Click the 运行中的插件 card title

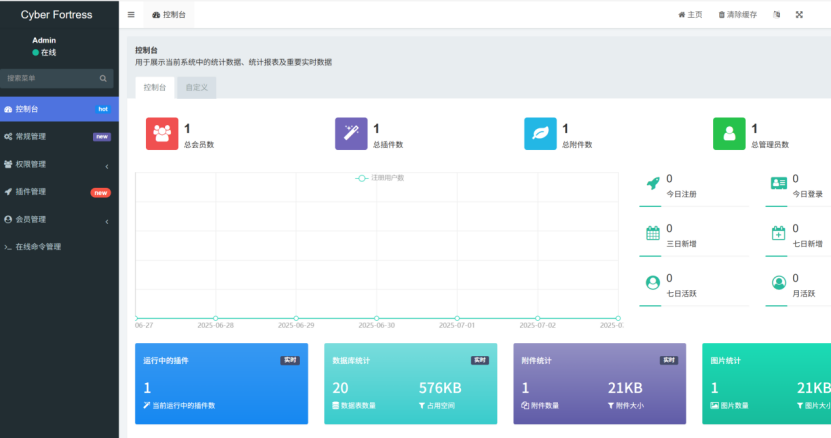tap(166, 361)
